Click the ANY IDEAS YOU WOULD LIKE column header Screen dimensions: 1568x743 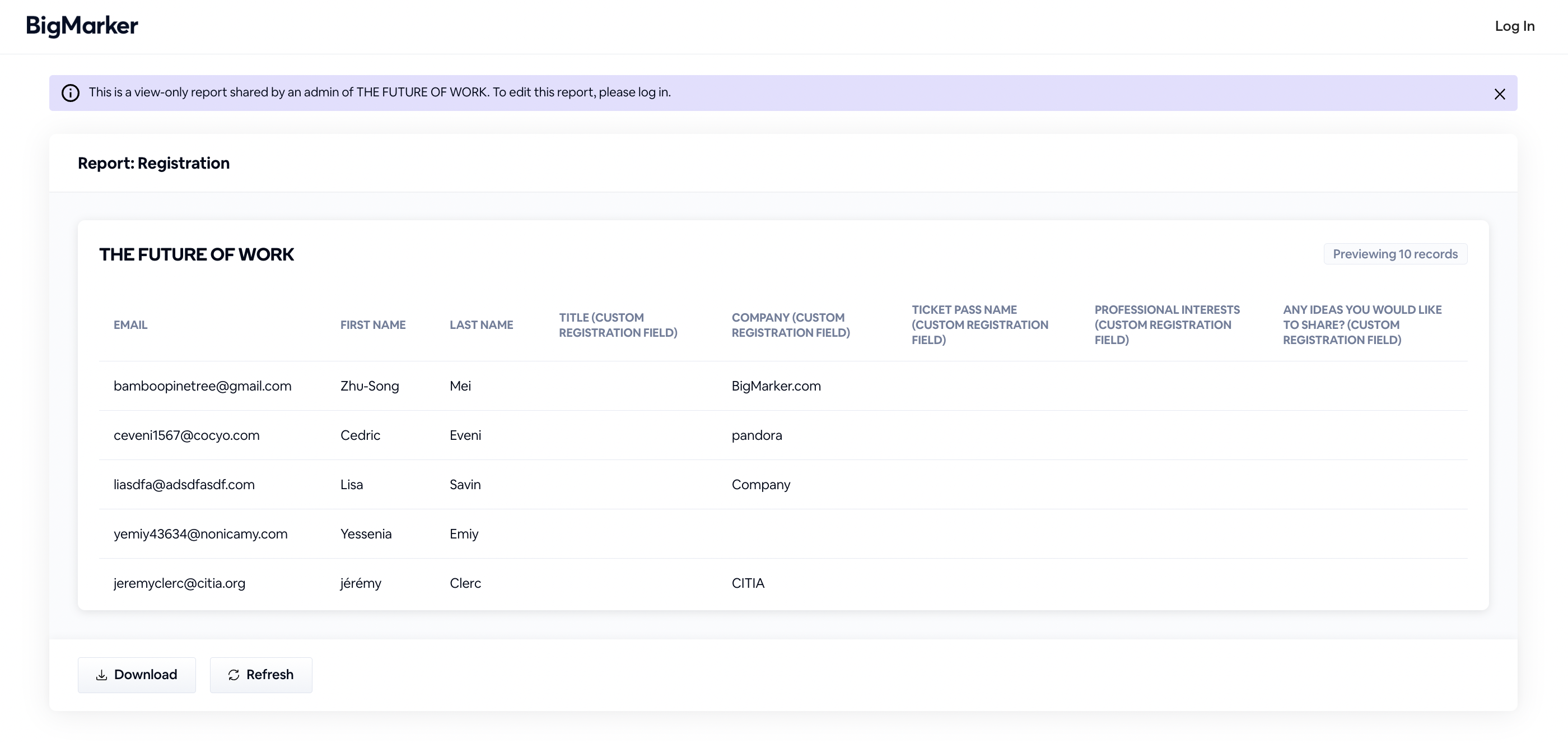point(1362,325)
